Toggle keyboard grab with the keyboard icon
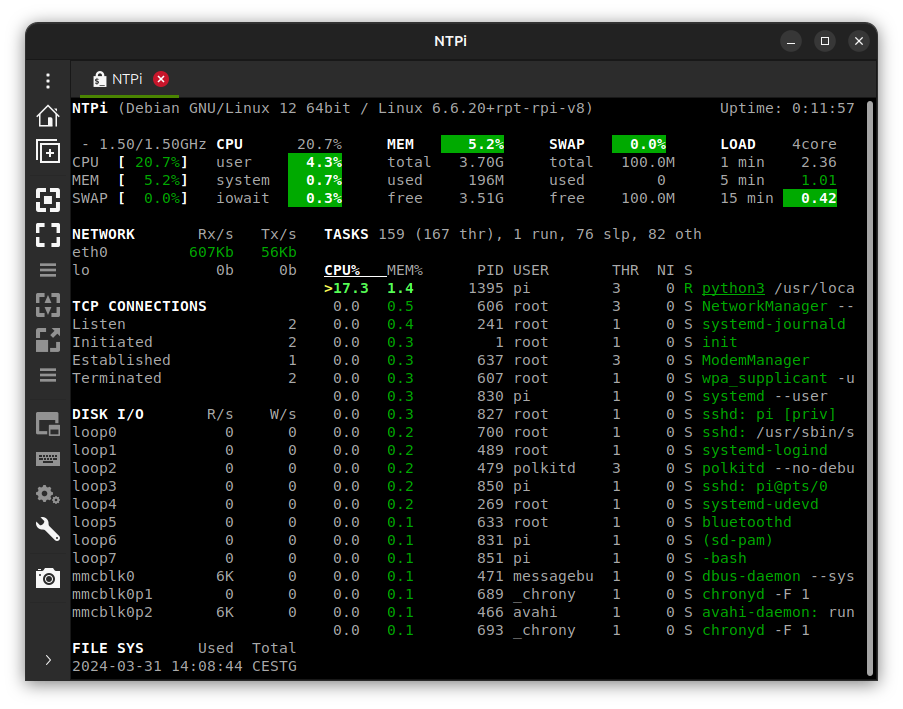This screenshot has width=903, height=709. click(x=47, y=459)
